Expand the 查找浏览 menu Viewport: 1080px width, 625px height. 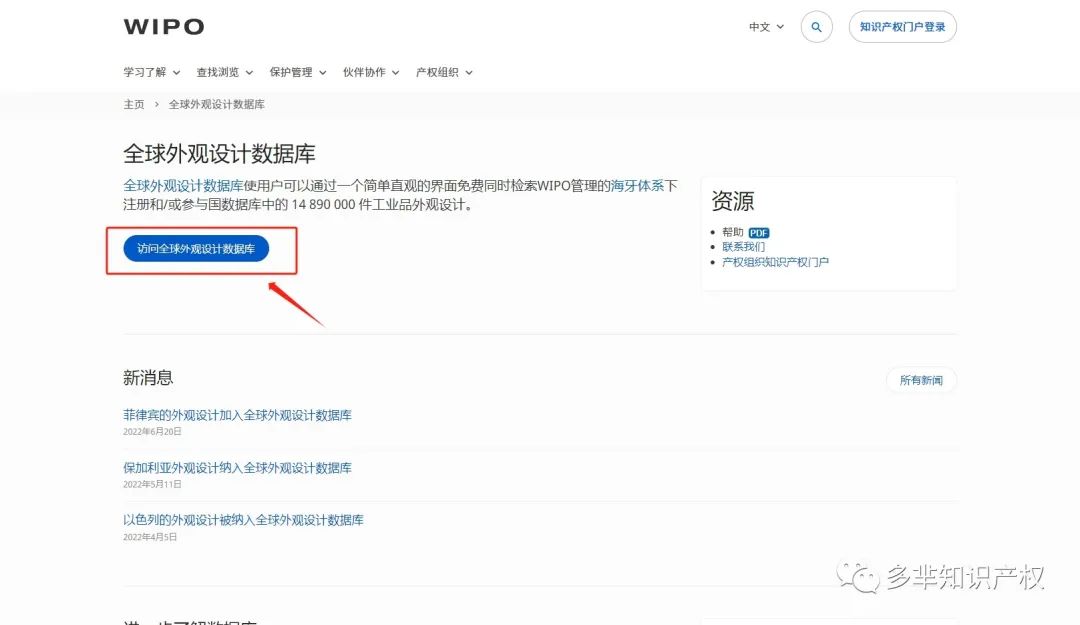225,72
